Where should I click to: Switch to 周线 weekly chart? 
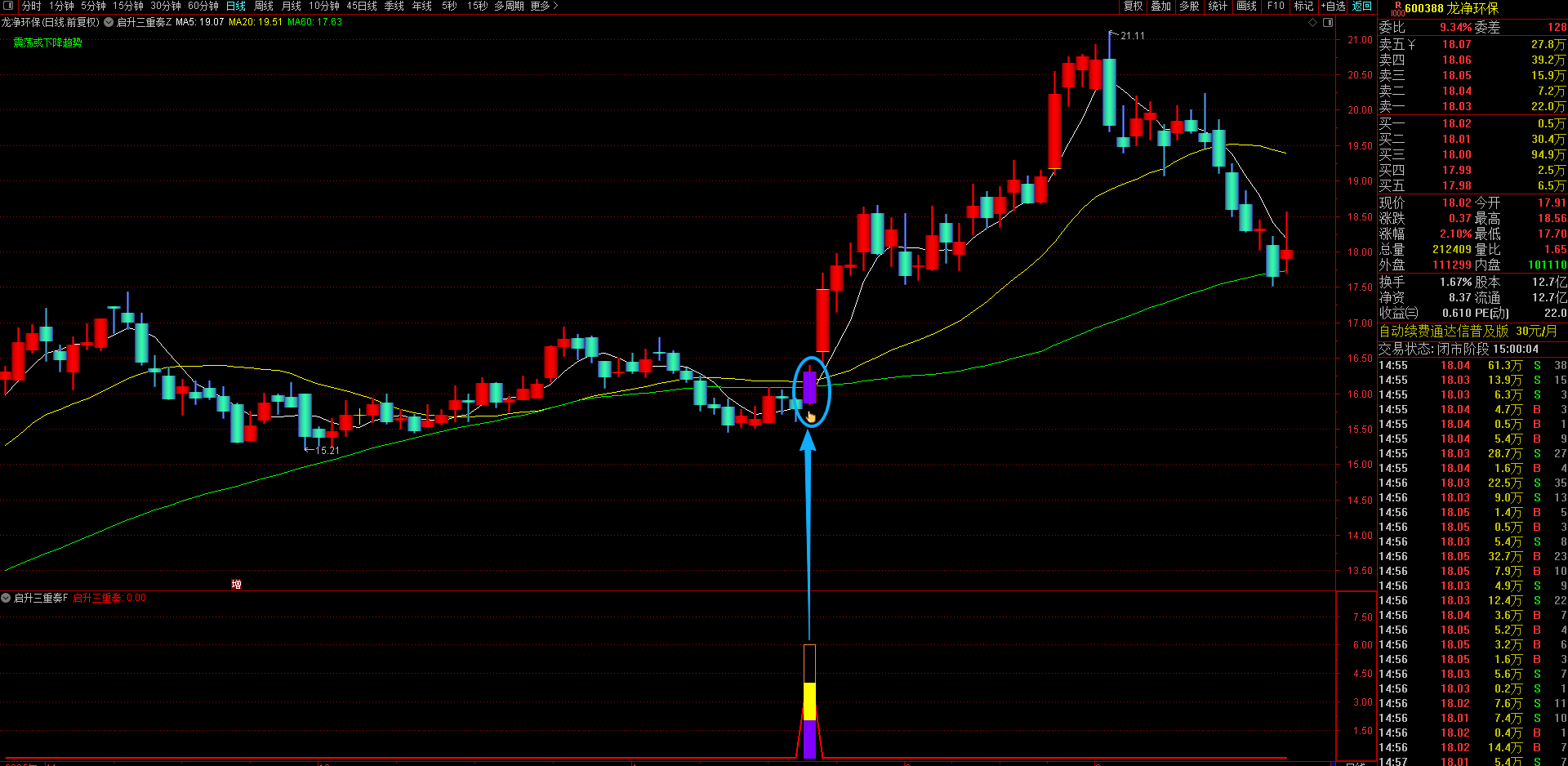pos(264,6)
